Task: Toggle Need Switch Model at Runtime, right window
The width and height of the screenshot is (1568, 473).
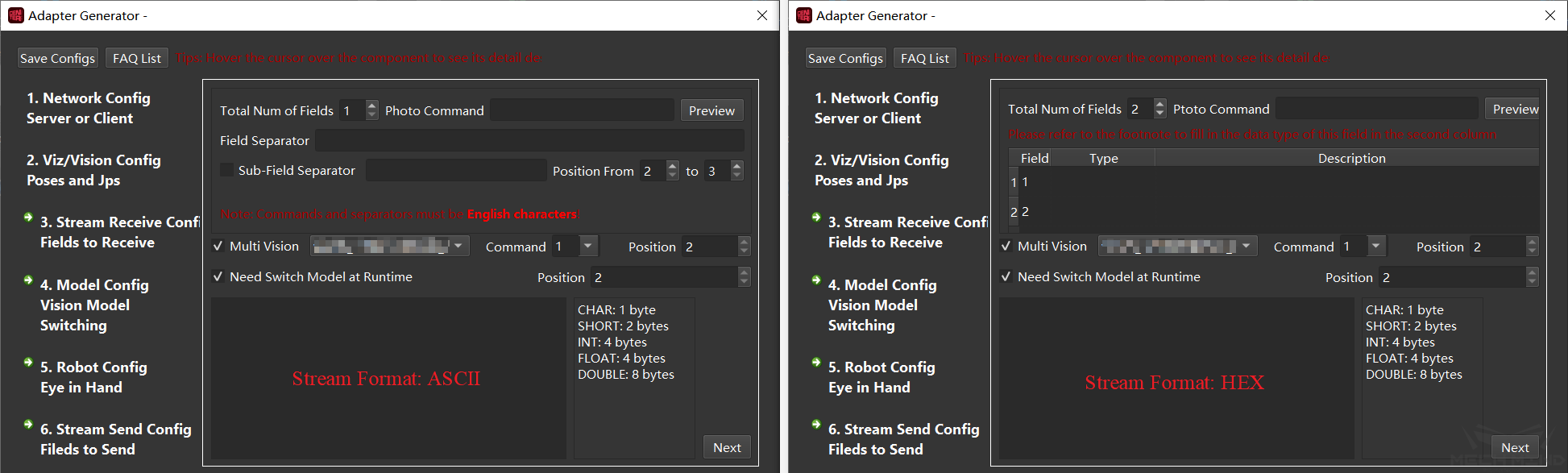Action: click(1006, 277)
